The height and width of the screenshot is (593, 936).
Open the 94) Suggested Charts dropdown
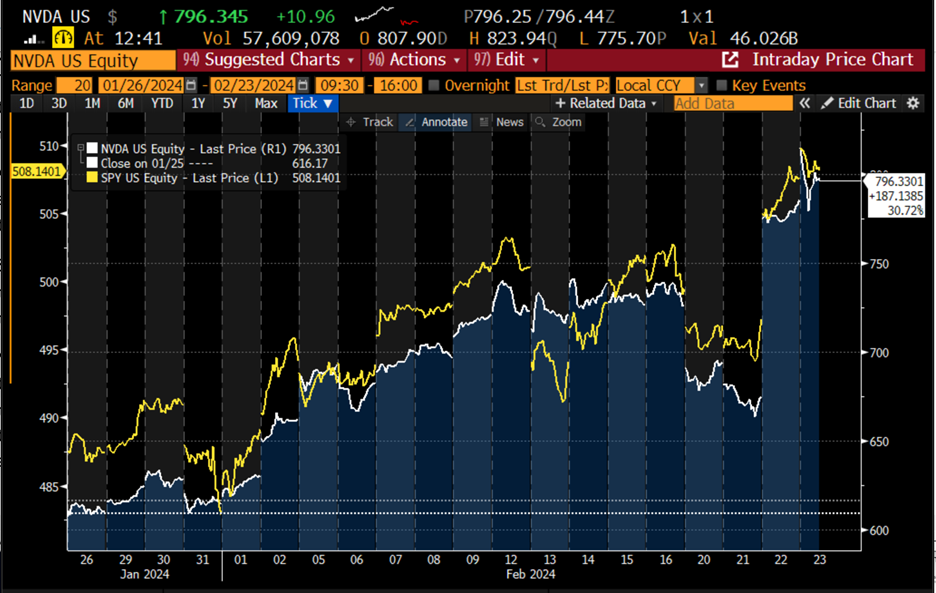267,60
